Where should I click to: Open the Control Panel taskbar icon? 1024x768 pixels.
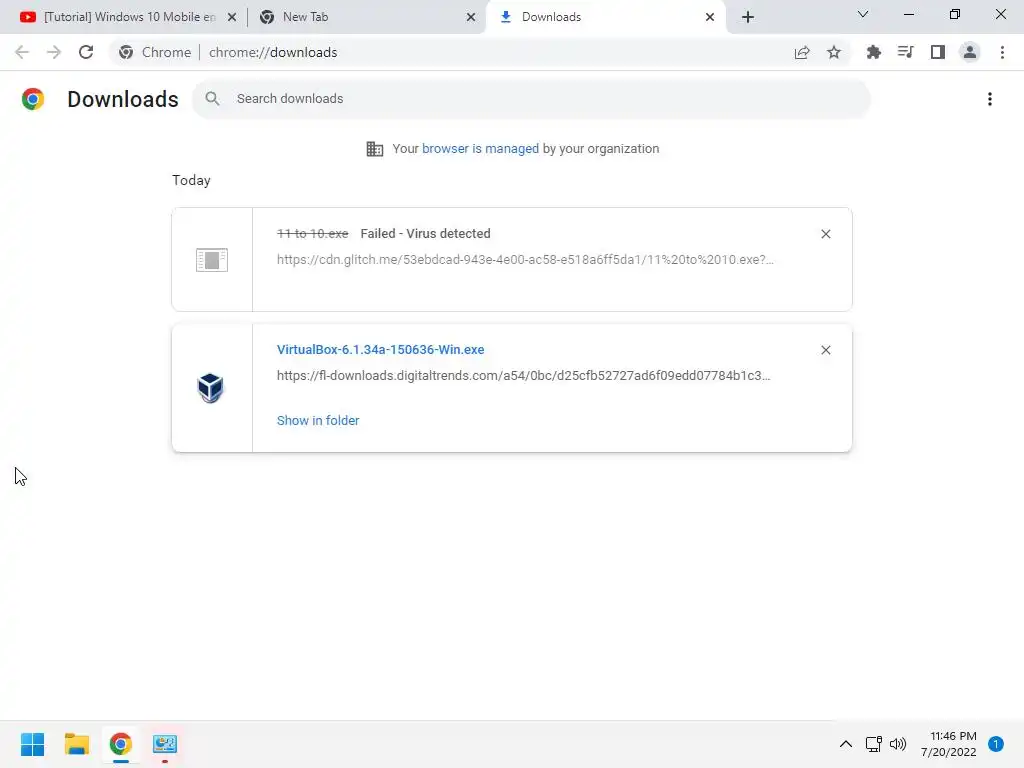(x=165, y=744)
